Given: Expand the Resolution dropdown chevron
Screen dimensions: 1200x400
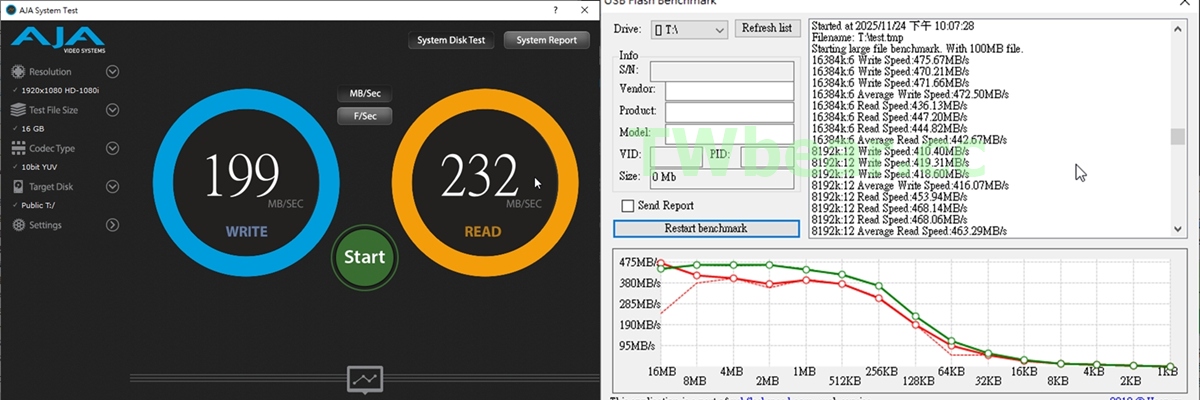Looking at the screenshot, I should pos(112,72).
